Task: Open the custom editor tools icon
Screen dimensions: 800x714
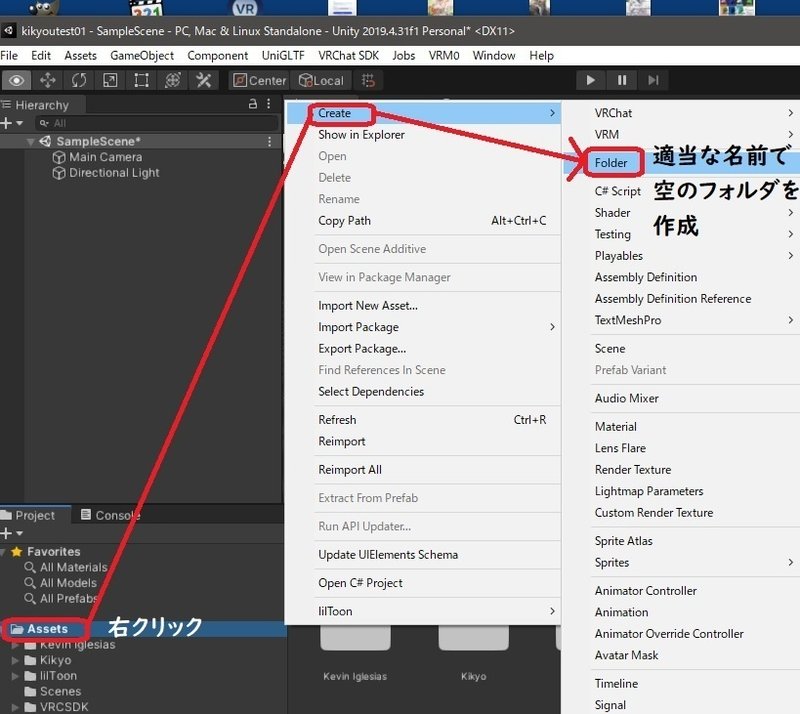Action: [x=204, y=80]
